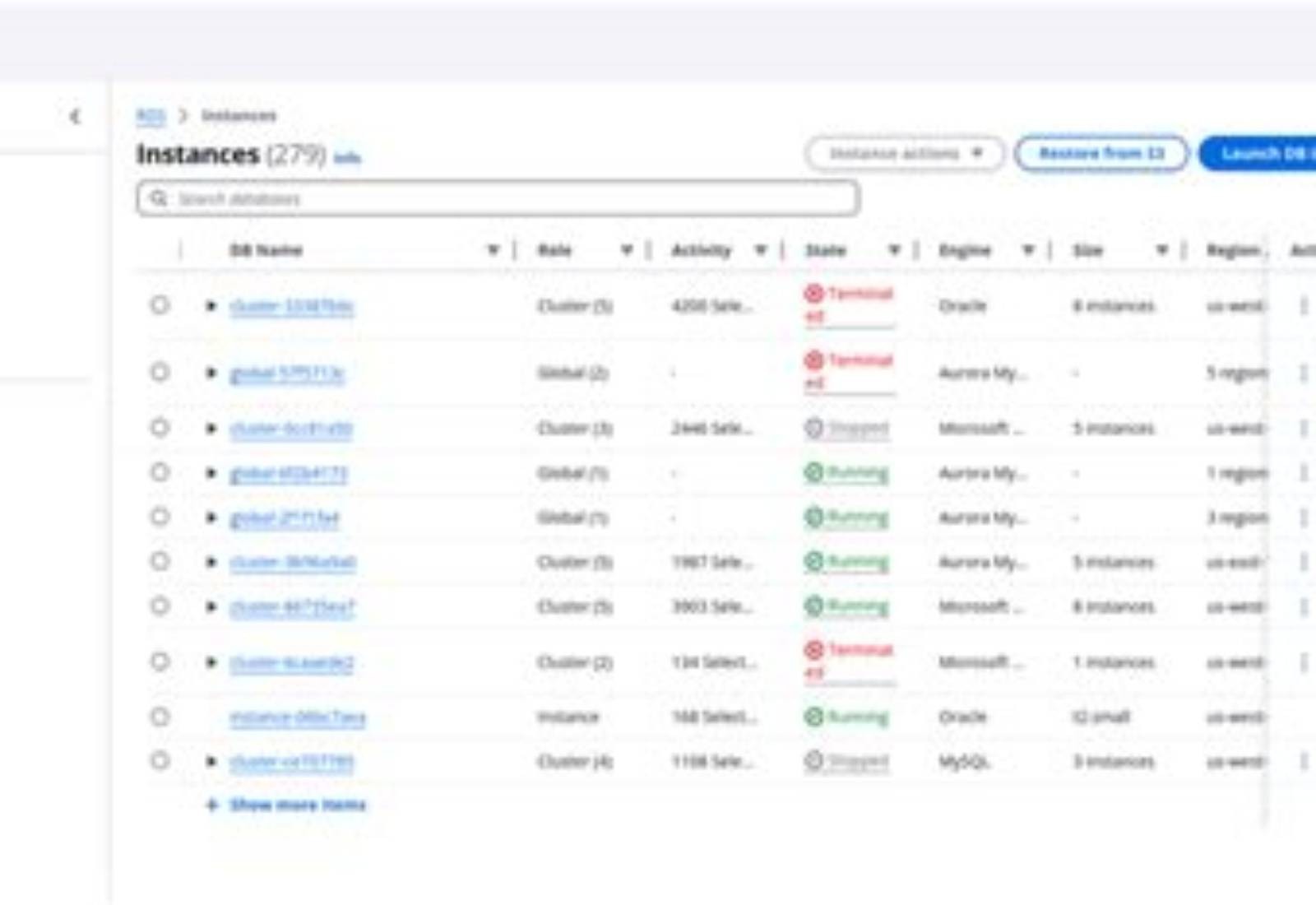Click the Stopped status icon on MySQL cluster row
The image size is (1316, 905).
pyautogui.click(x=813, y=761)
